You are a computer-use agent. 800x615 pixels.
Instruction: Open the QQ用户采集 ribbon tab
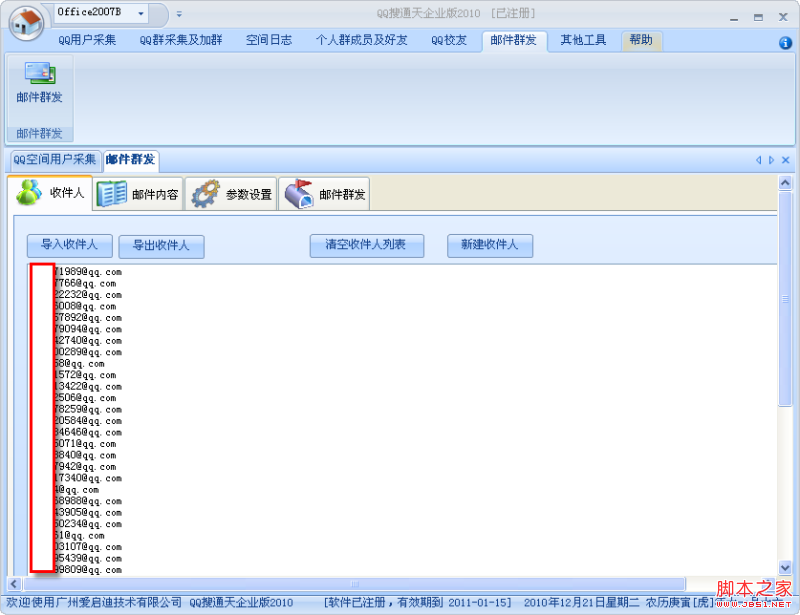(x=87, y=40)
